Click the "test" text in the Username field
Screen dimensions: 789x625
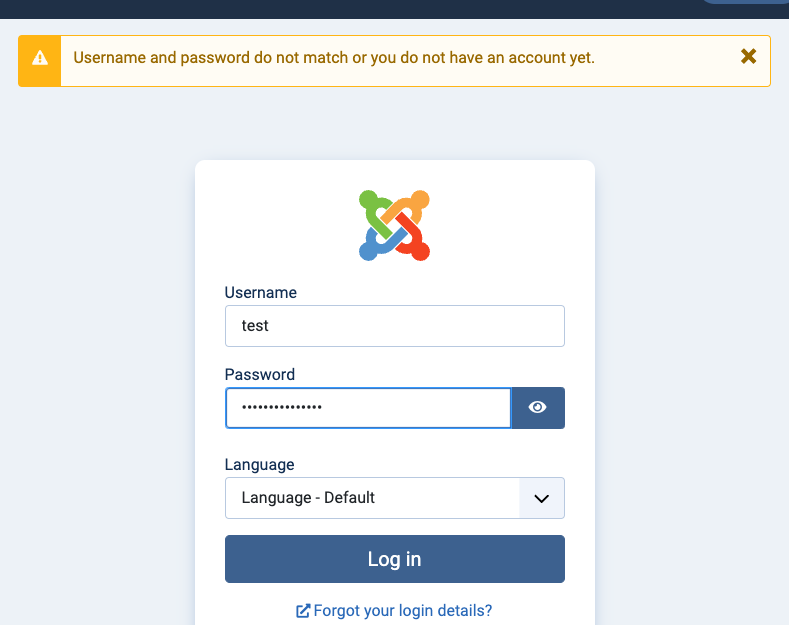pyautogui.click(x=256, y=326)
